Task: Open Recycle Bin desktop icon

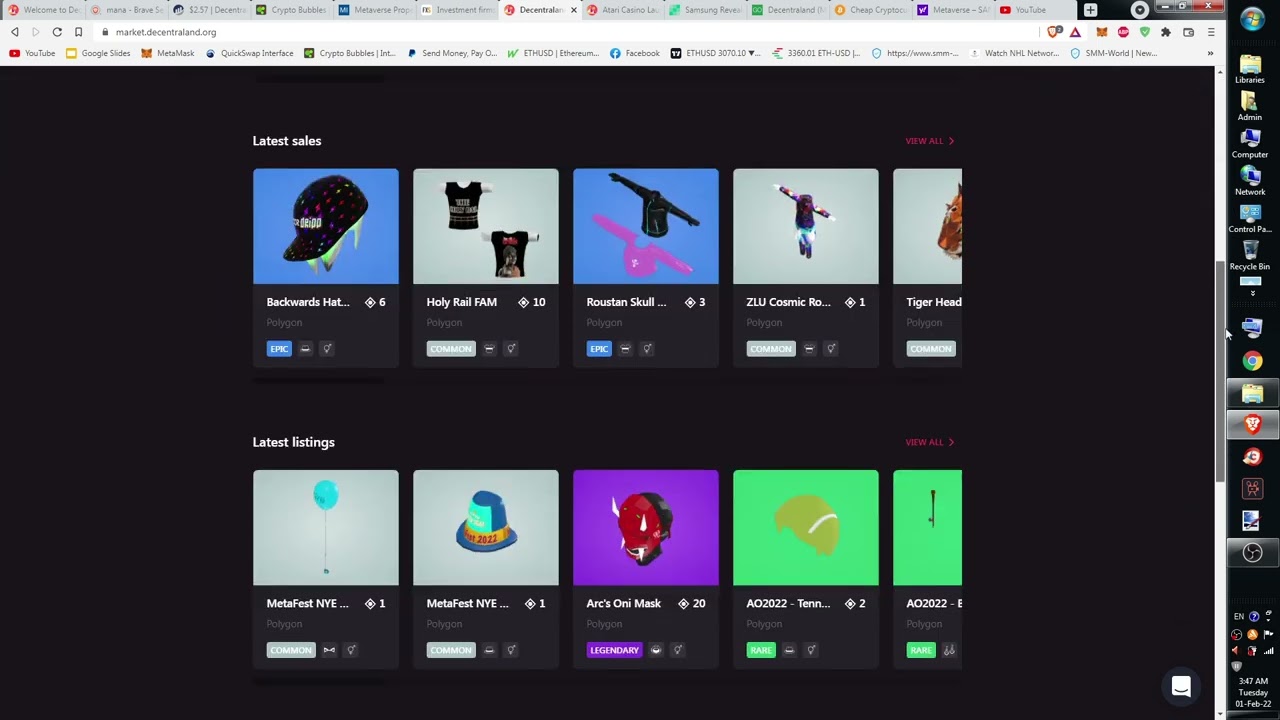Action: click(x=1250, y=255)
